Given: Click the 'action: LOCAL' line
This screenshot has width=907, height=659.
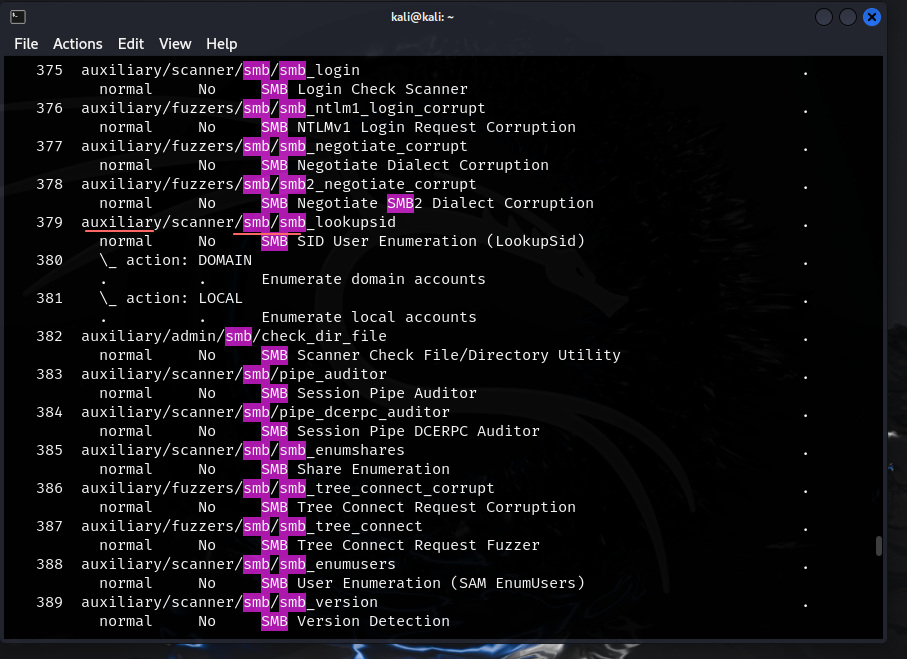Looking at the screenshot, I should [x=171, y=299].
